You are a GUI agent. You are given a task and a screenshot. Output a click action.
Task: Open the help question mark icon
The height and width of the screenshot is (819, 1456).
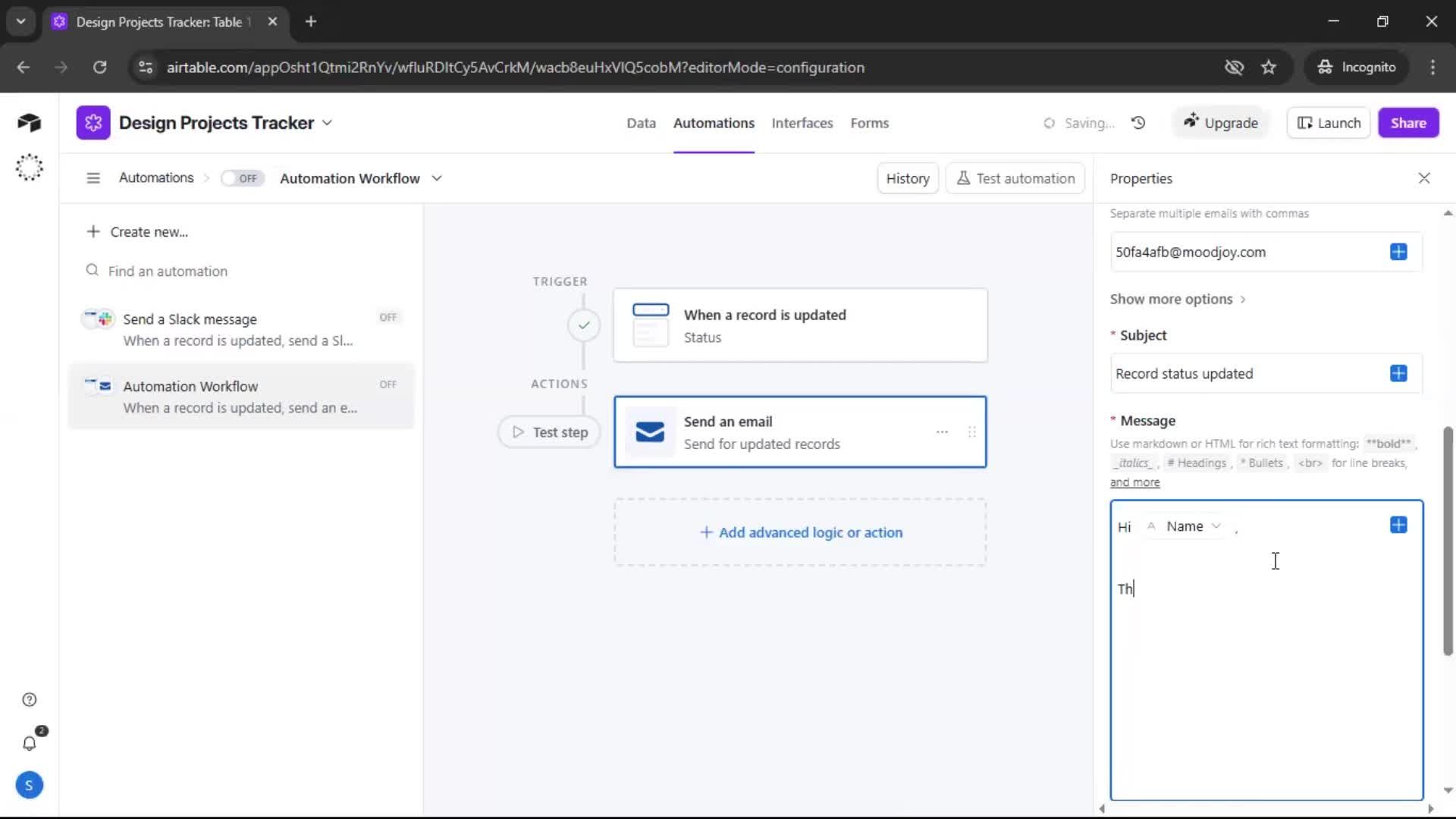(x=29, y=700)
